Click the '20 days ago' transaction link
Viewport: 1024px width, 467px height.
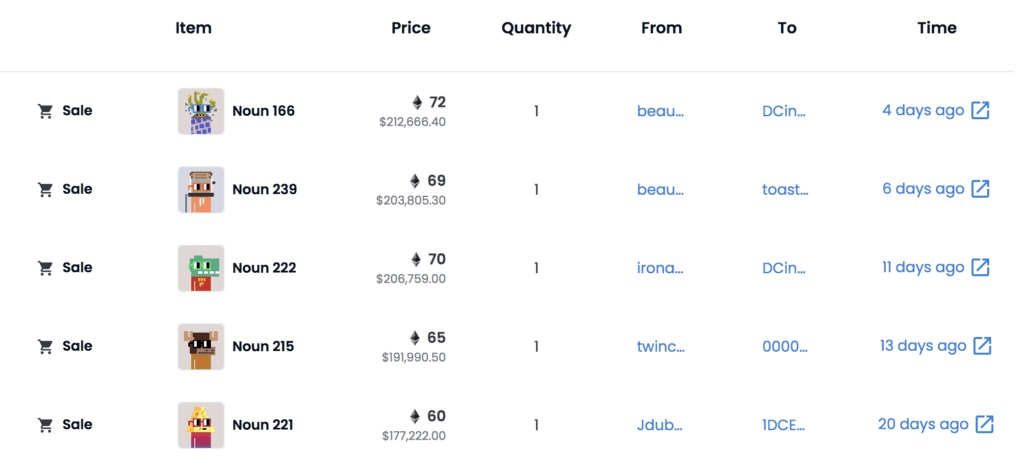tap(923, 424)
